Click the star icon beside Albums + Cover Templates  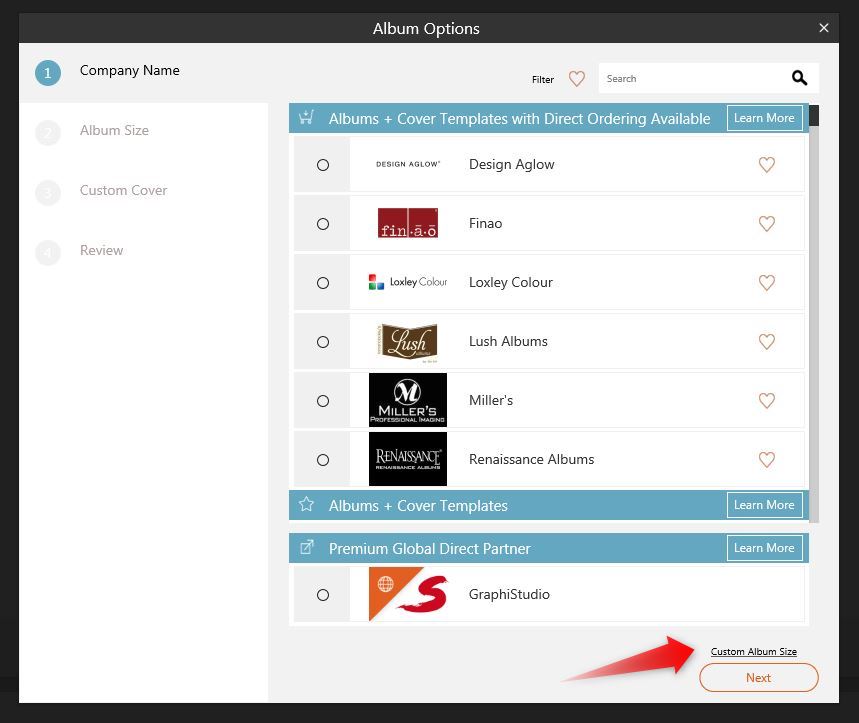click(x=306, y=504)
